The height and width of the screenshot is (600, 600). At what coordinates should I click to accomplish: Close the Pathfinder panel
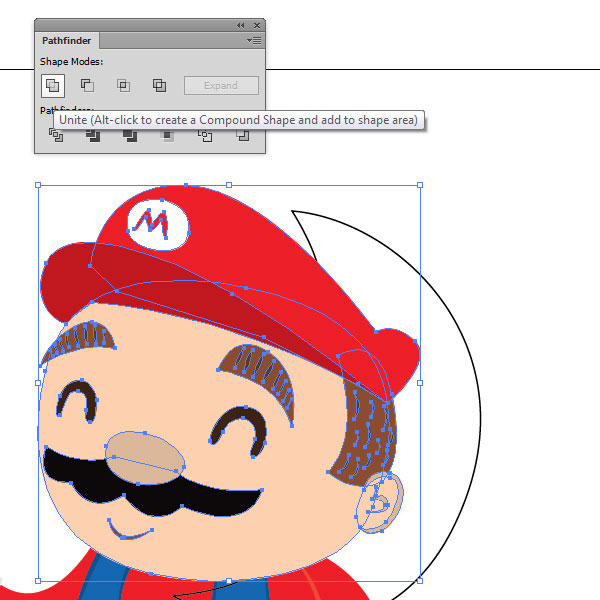(257, 25)
